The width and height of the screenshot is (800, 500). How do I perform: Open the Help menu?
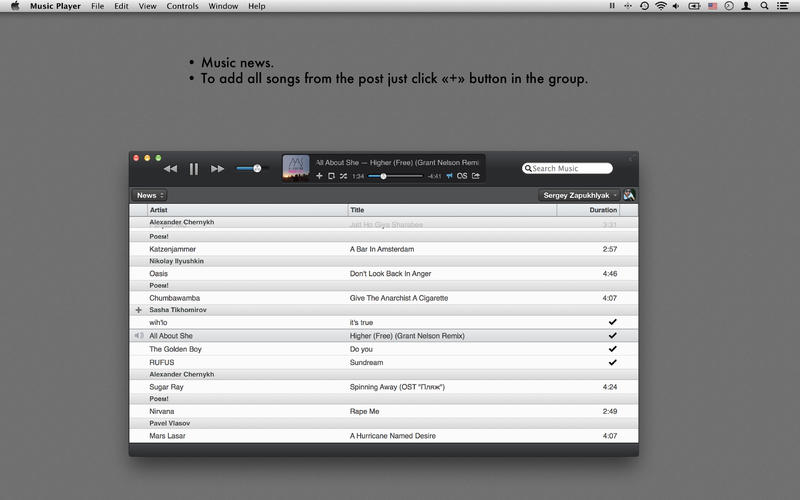[x=257, y=6]
